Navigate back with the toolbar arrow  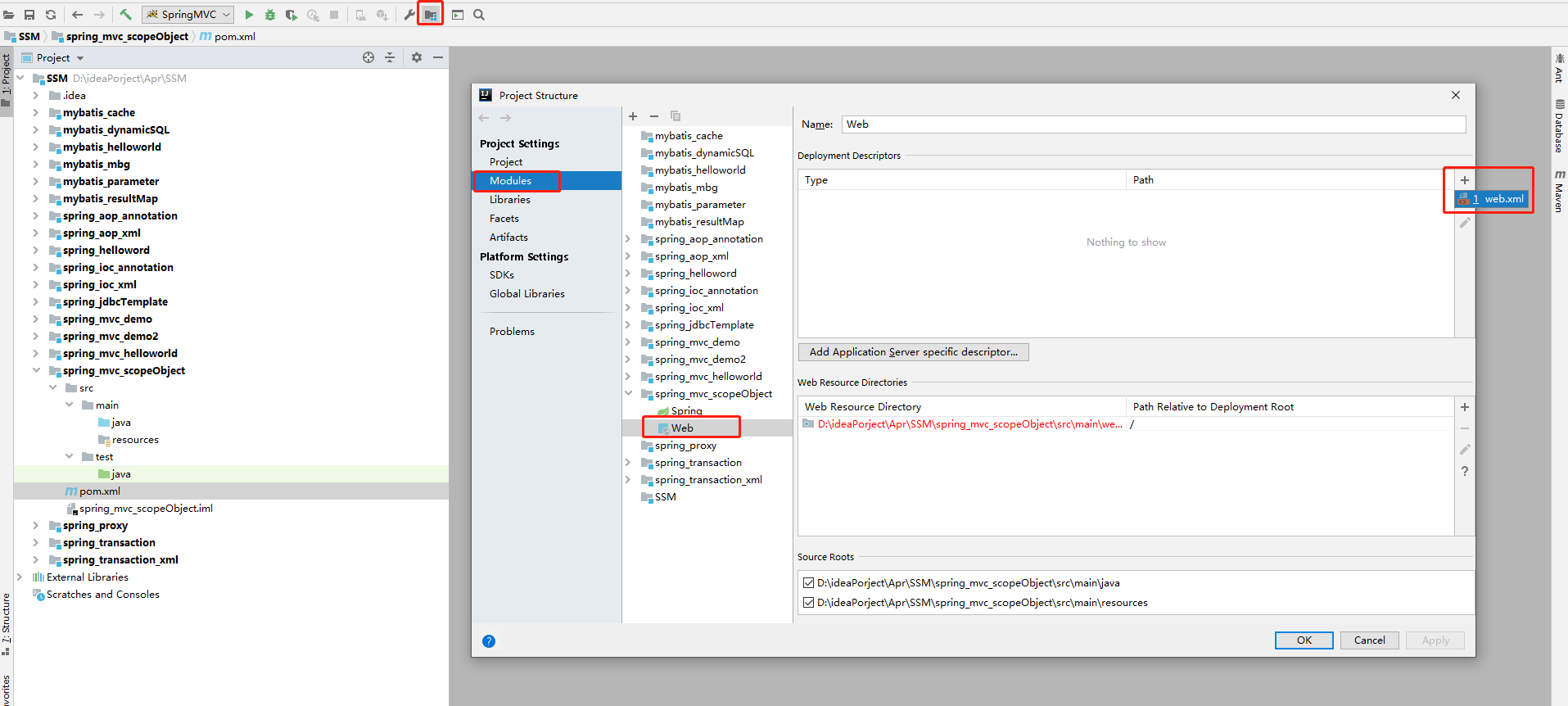coord(77,15)
